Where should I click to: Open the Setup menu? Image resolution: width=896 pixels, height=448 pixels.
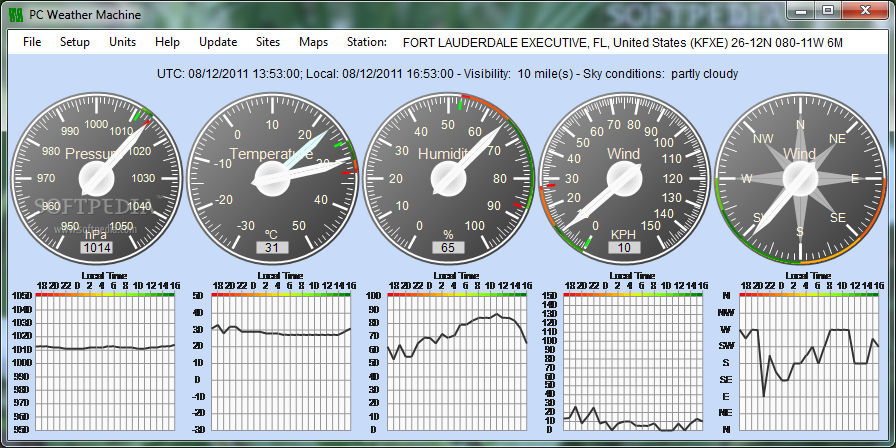point(75,42)
